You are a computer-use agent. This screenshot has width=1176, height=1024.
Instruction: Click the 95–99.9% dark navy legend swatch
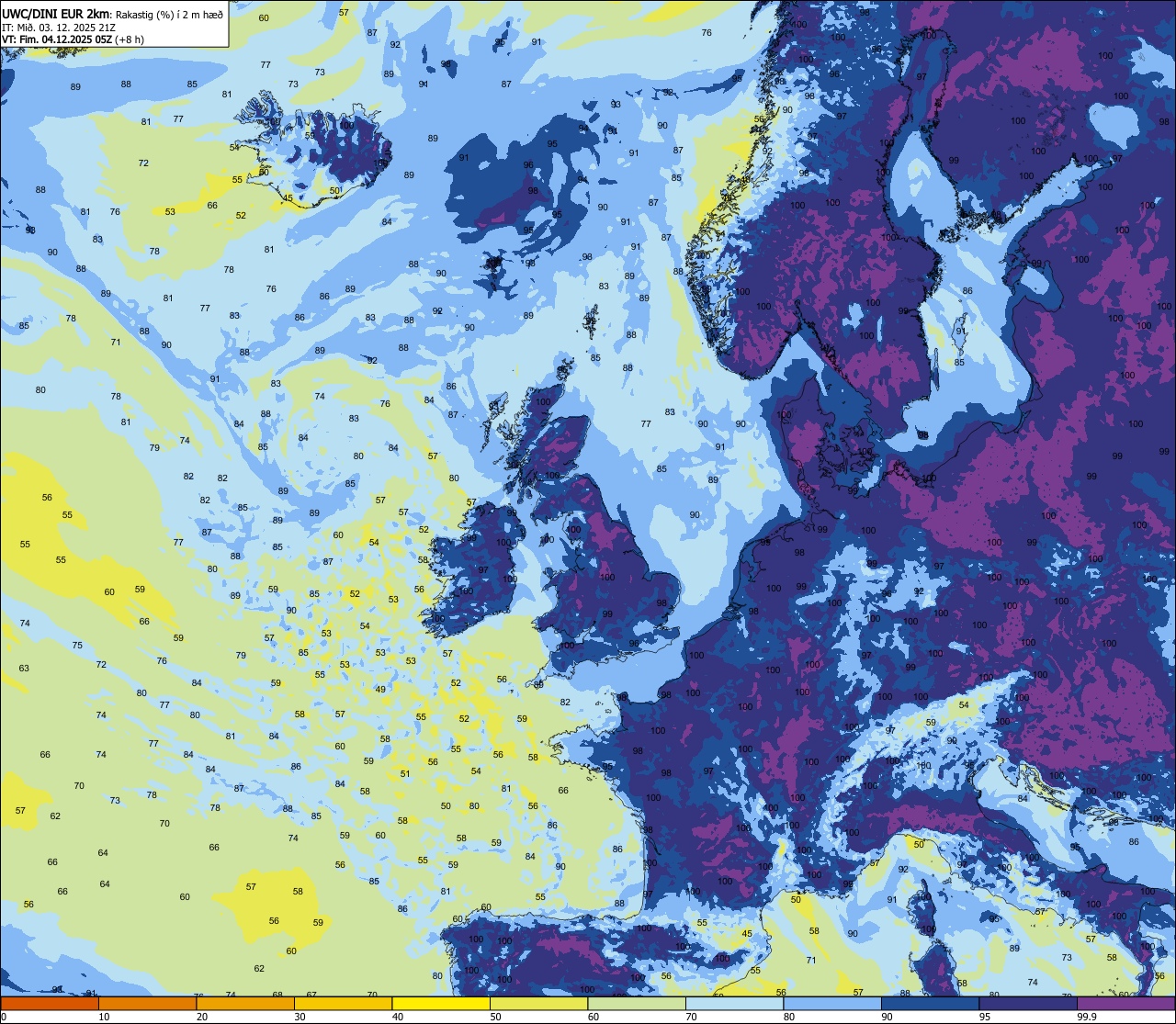coord(1028,1003)
